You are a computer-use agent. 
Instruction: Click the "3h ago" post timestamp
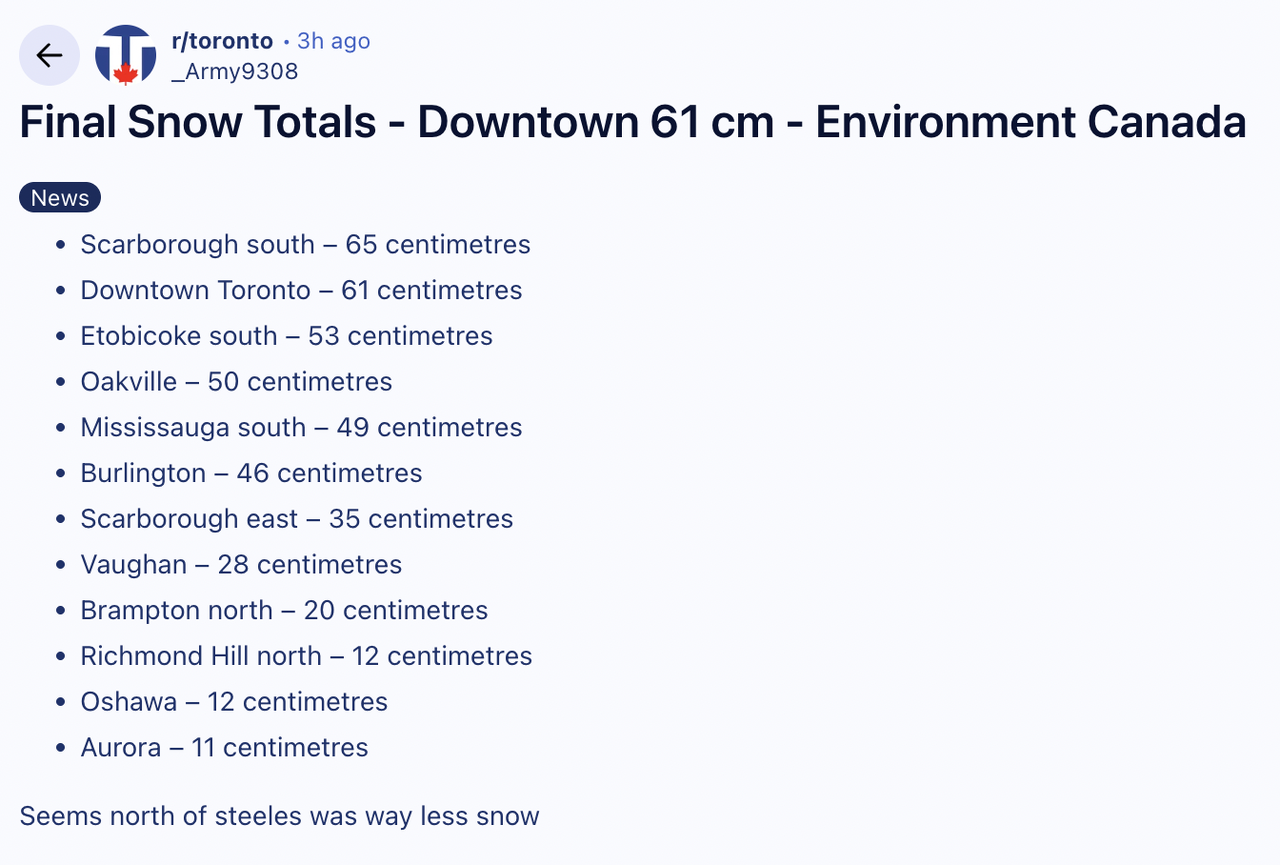(x=333, y=41)
